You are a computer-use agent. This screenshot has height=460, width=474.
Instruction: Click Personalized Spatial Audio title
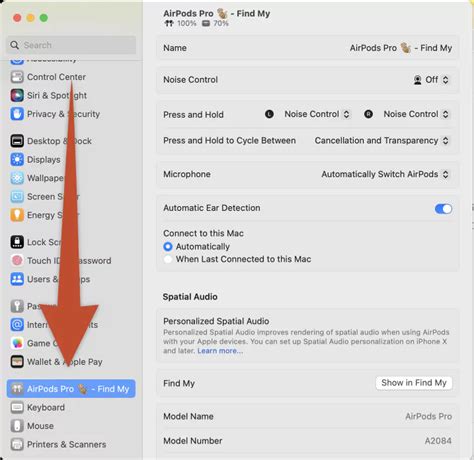coord(216,321)
